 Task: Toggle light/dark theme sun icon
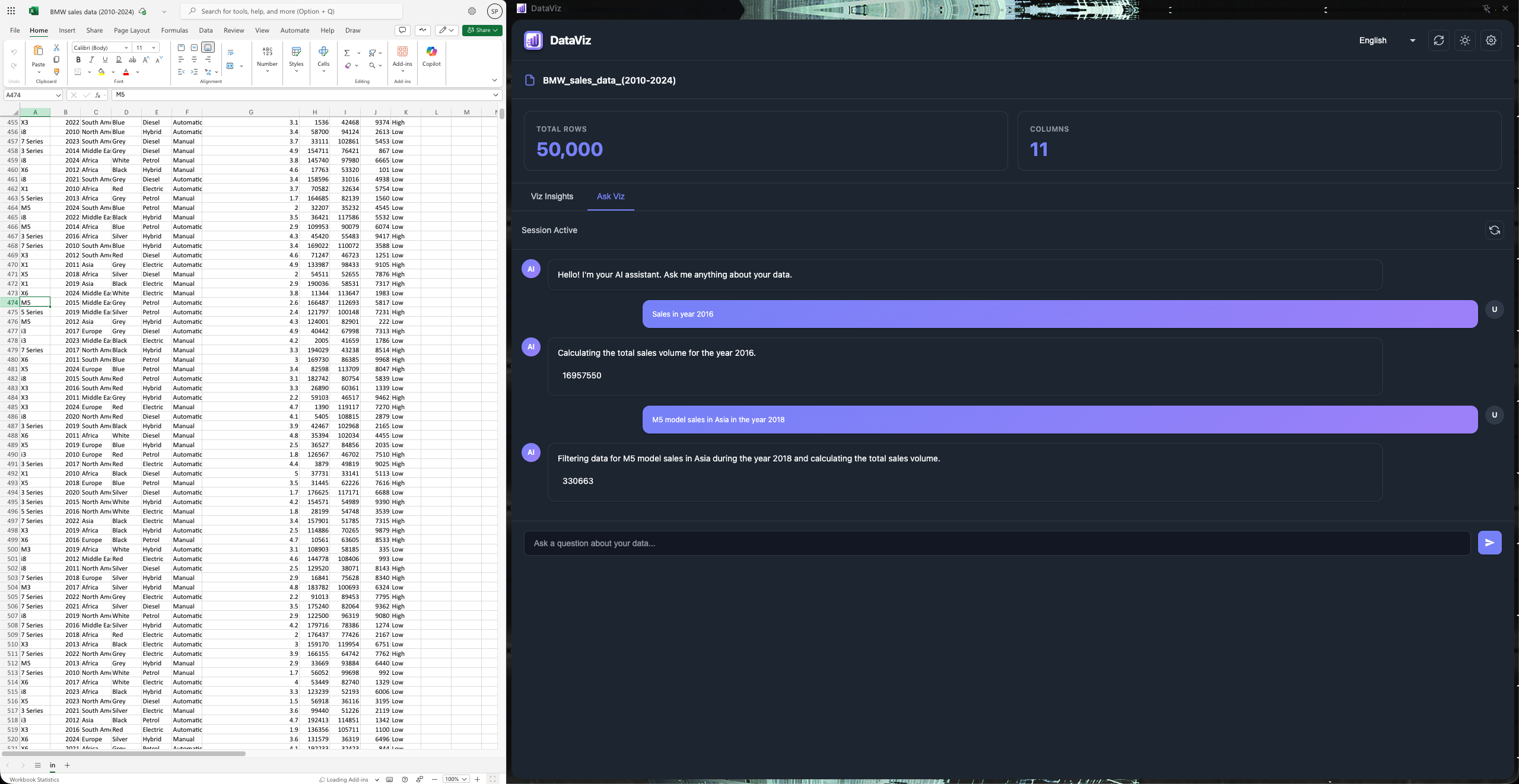tap(1464, 40)
